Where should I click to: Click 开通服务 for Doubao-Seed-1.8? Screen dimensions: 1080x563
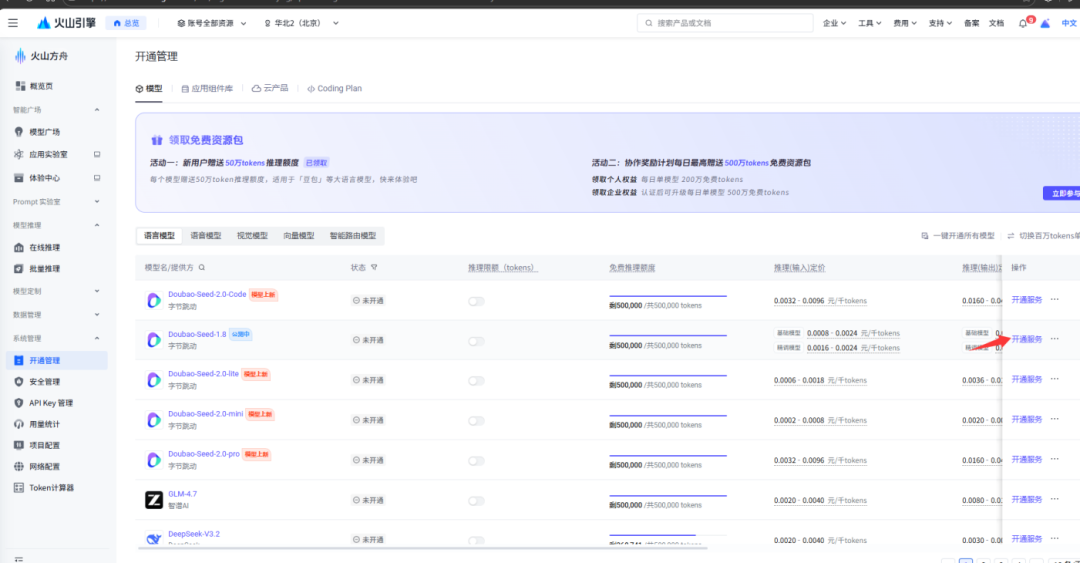pyautogui.click(x=1026, y=339)
